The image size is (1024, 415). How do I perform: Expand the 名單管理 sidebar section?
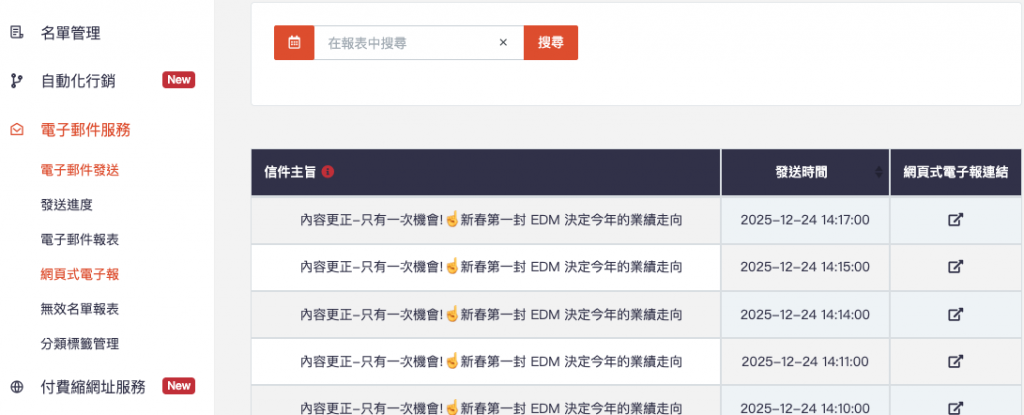[70, 33]
